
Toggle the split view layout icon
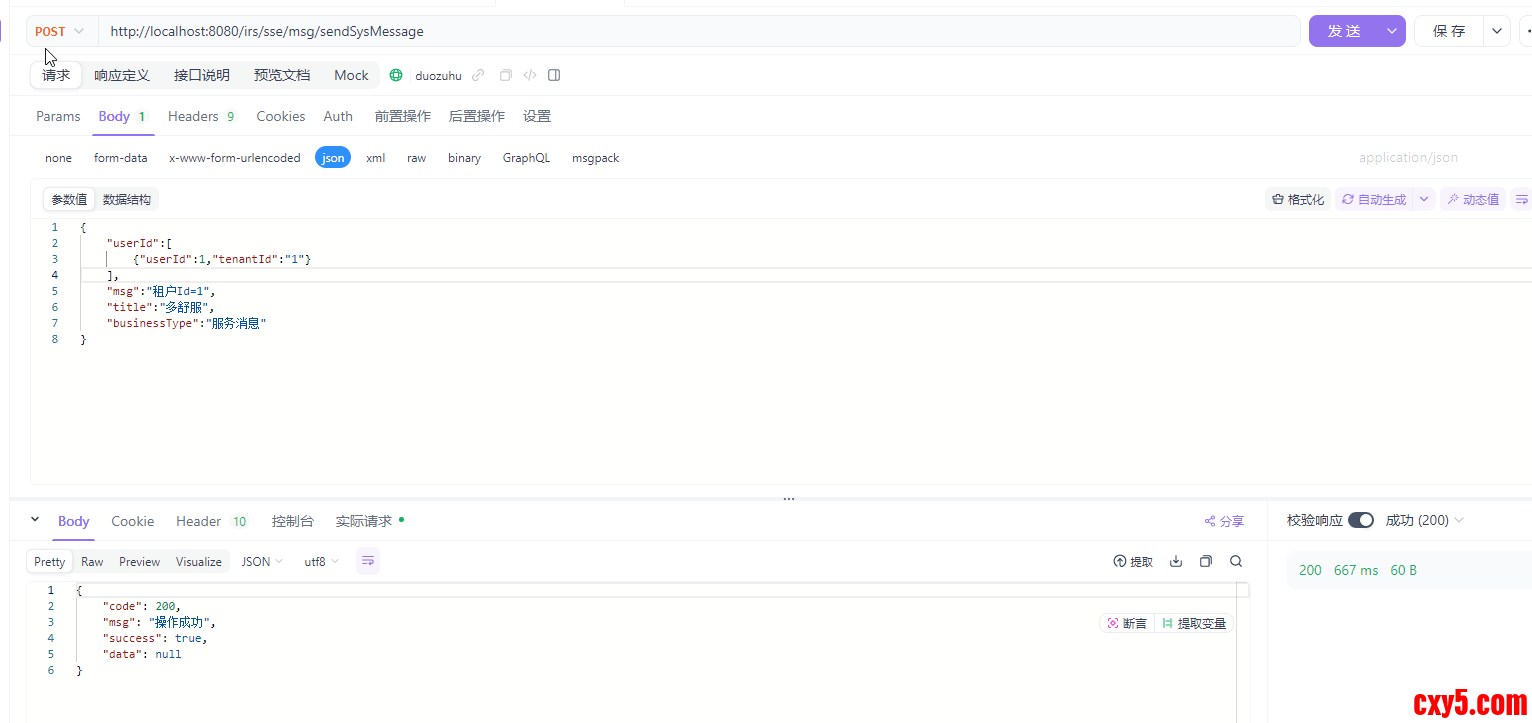(x=554, y=75)
